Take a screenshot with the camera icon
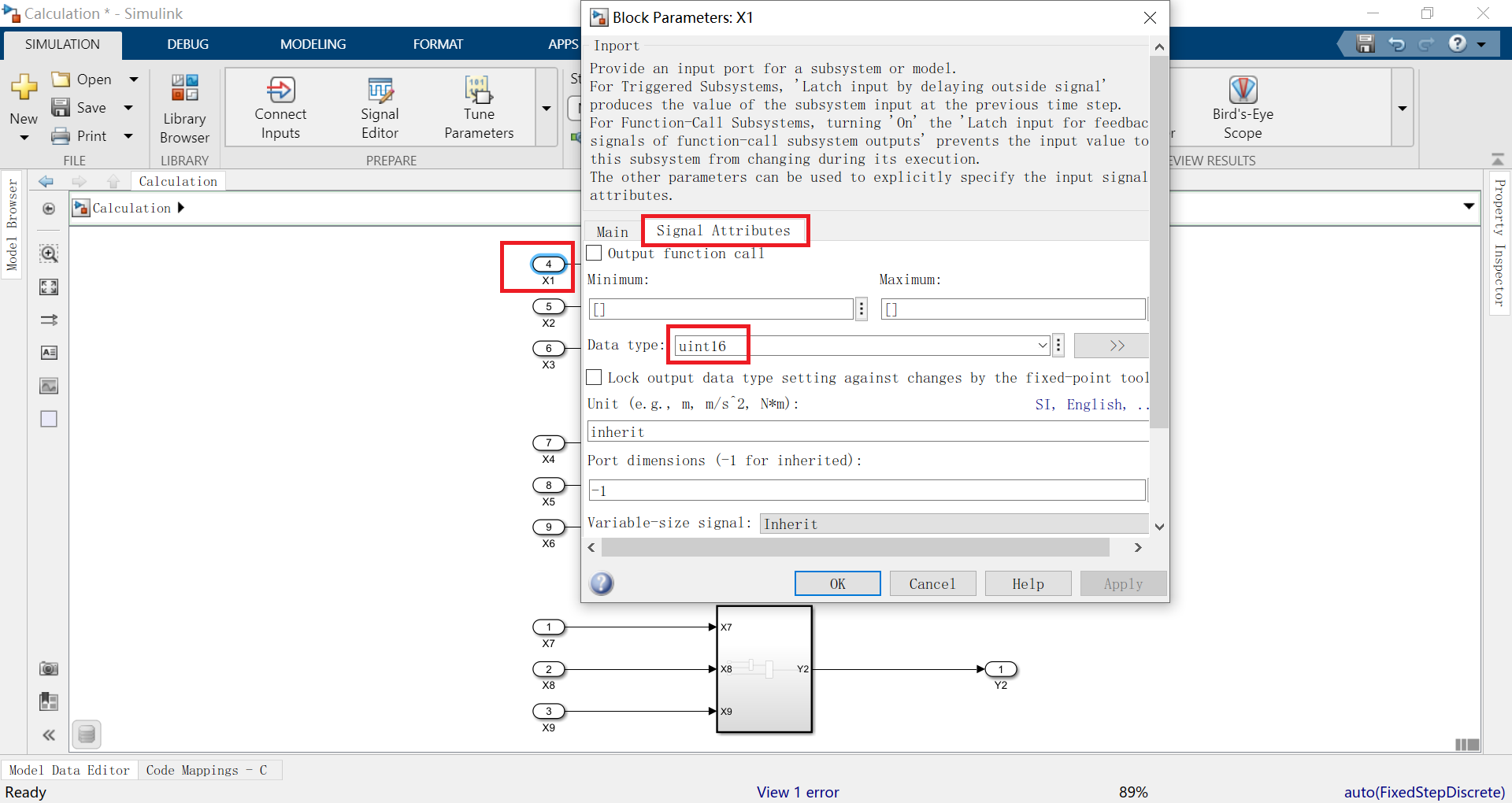The width and height of the screenshot is (1512, 803). coord(49,668)
